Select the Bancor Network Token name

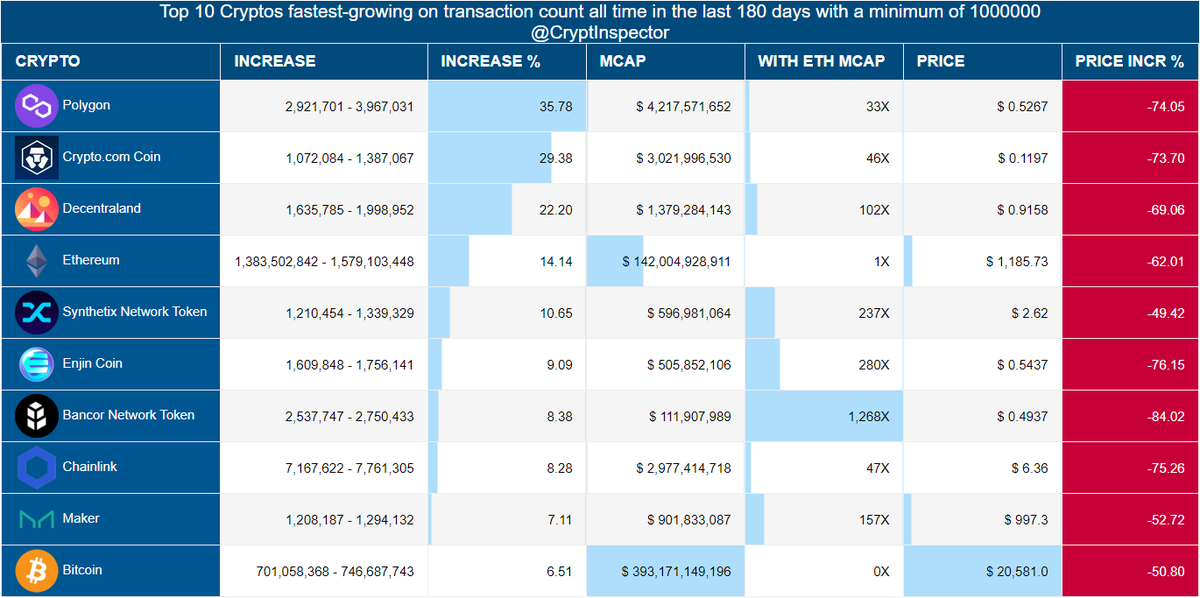tap(128, 415)
